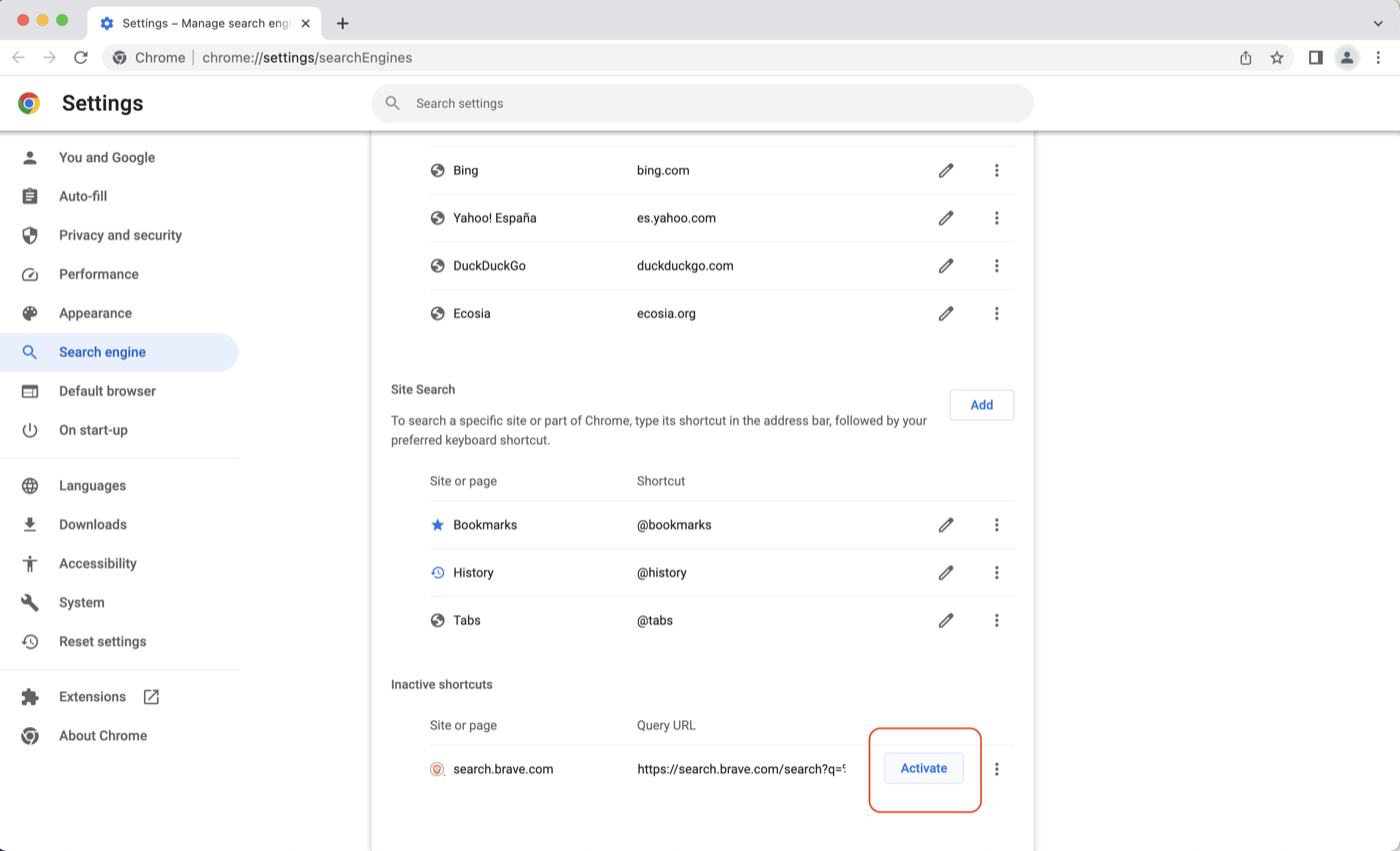Click the pencil icon for History
This screenshot has height=851, width=1400.
coord(945,573)
